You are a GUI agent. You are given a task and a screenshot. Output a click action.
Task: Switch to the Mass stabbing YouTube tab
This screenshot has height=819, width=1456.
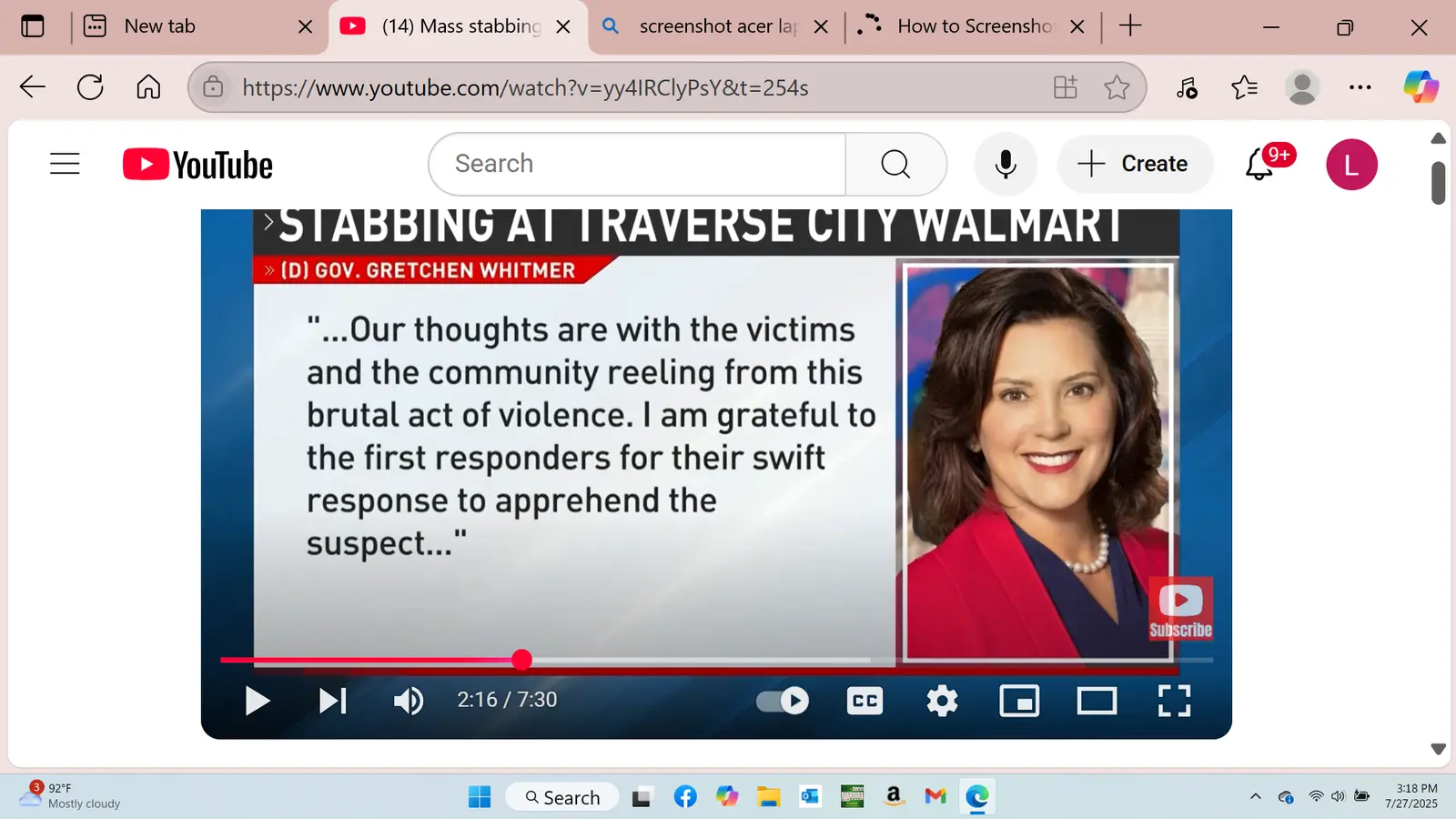(457, 26)
